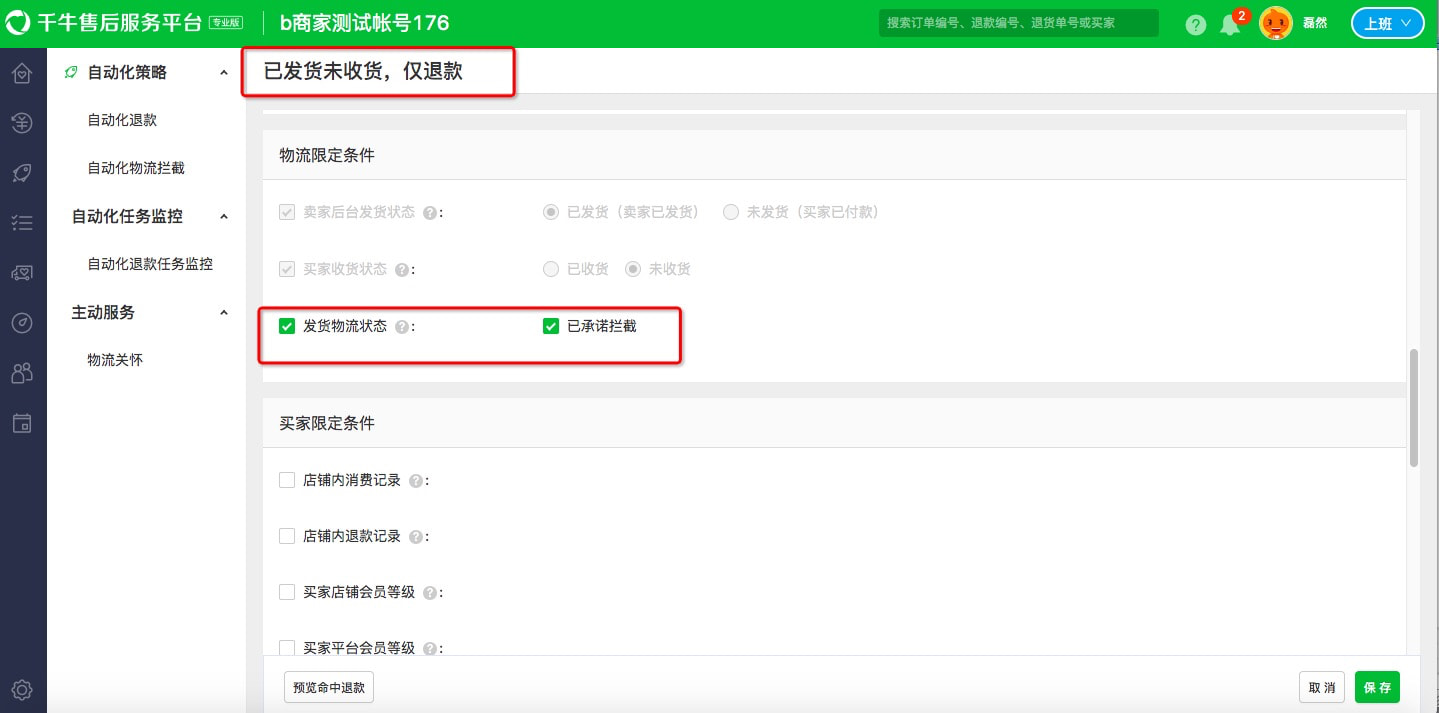Collapse the 自动化策略 section
Viewport: 1439px width, 713px height.
(x=224, y=73)
